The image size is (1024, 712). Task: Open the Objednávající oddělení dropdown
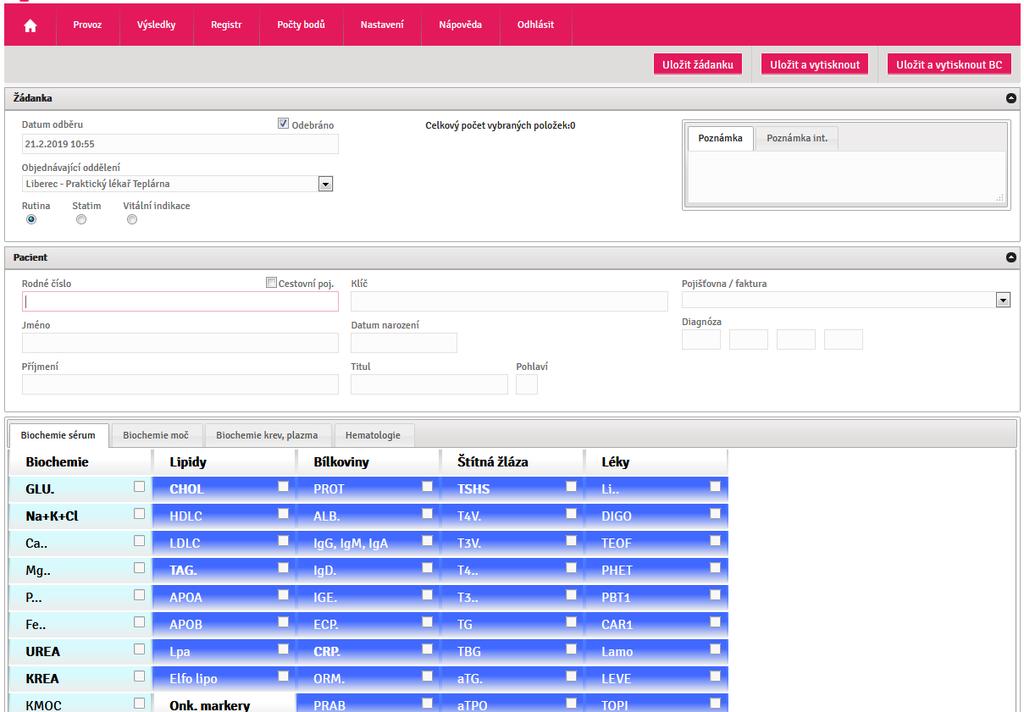(325, 184)
